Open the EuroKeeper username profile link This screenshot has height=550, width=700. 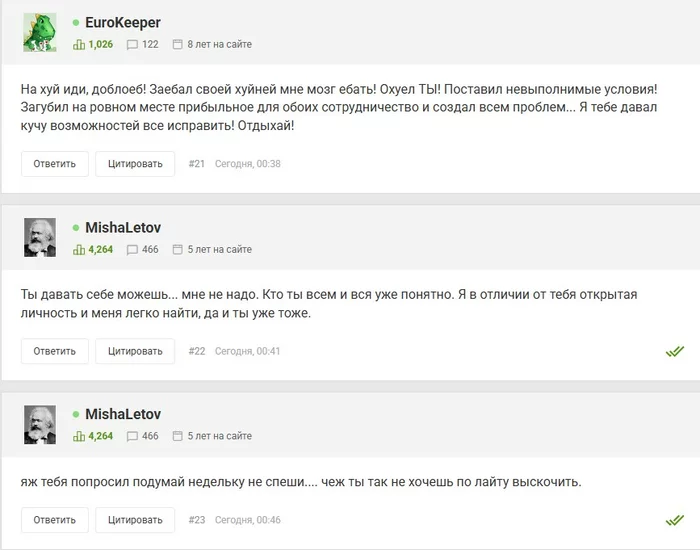(123, 22)
